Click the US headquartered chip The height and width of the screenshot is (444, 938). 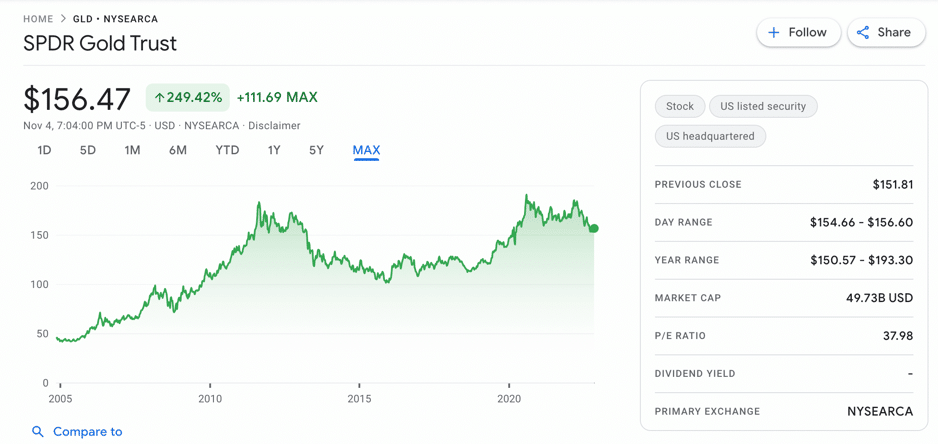click(x=710, y=136)
